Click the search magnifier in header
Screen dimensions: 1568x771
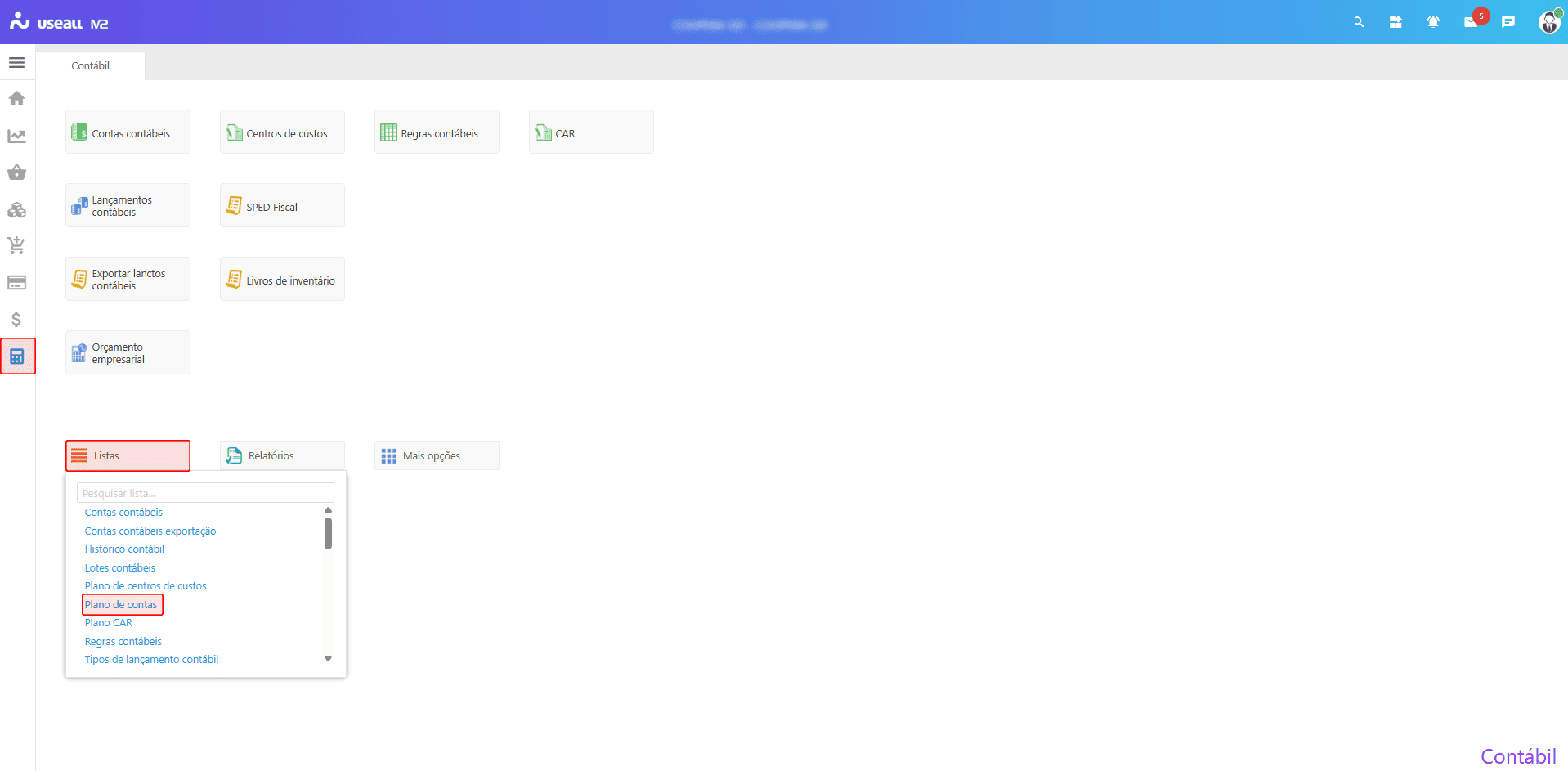click(1359, 22)
